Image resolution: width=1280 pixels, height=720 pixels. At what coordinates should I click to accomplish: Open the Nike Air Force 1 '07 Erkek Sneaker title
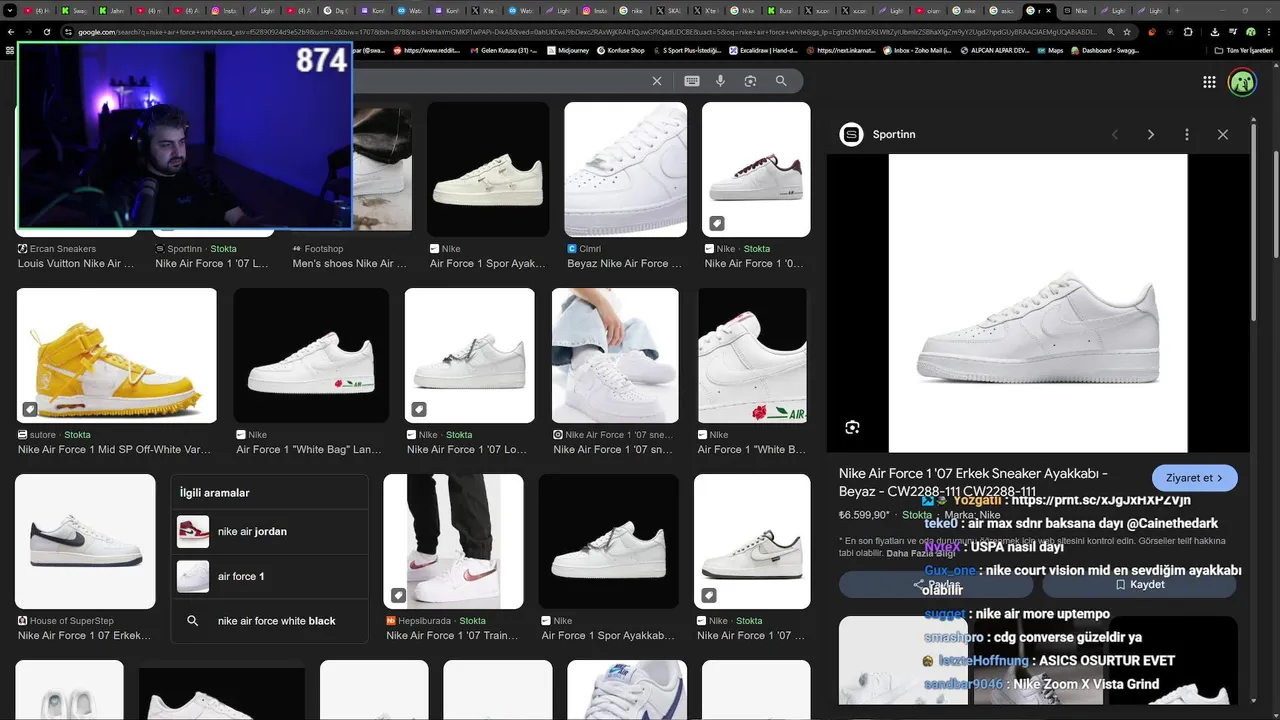[x=974, y=482]
